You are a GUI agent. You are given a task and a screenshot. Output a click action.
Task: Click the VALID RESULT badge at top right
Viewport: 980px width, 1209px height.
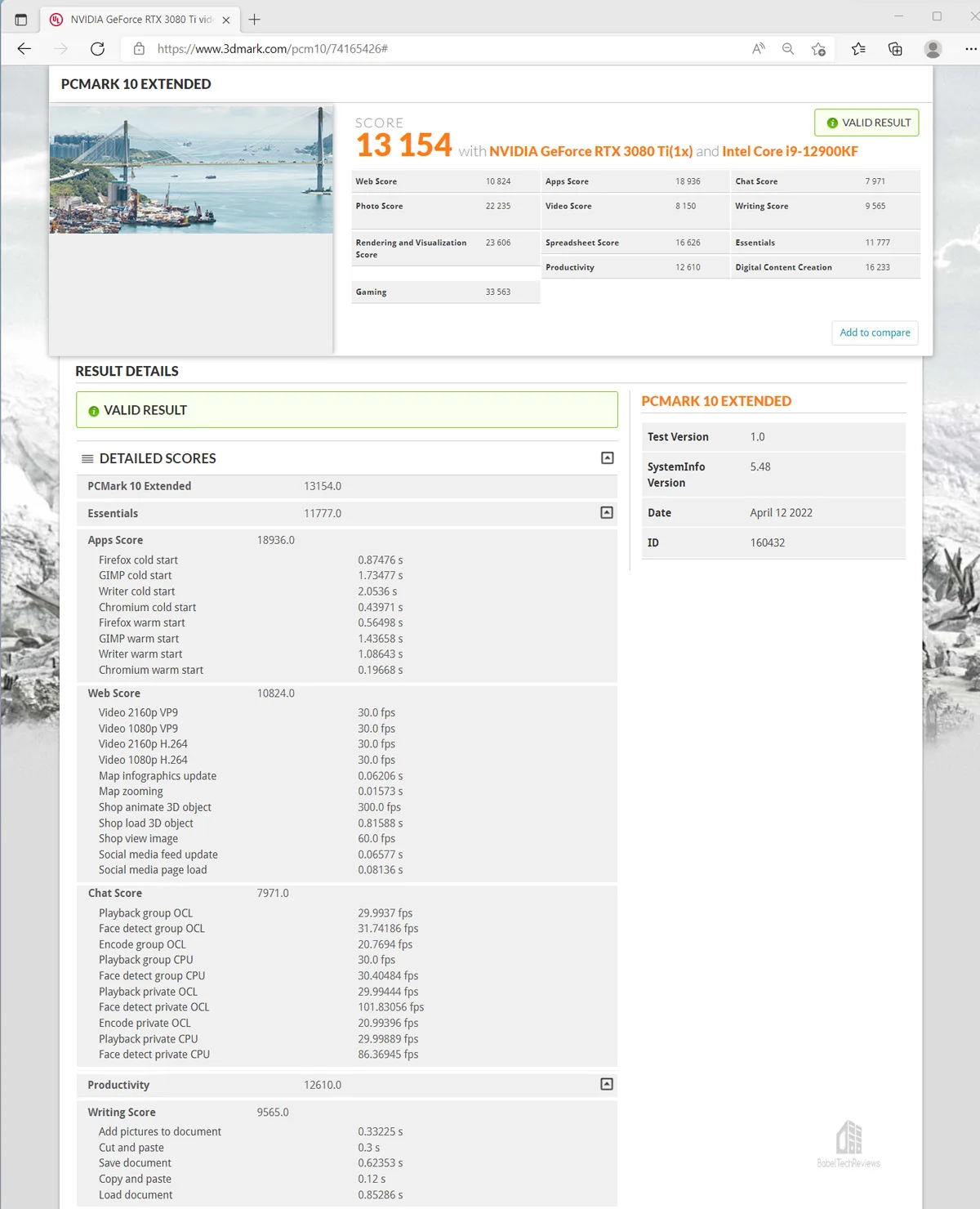coord(866,123)
